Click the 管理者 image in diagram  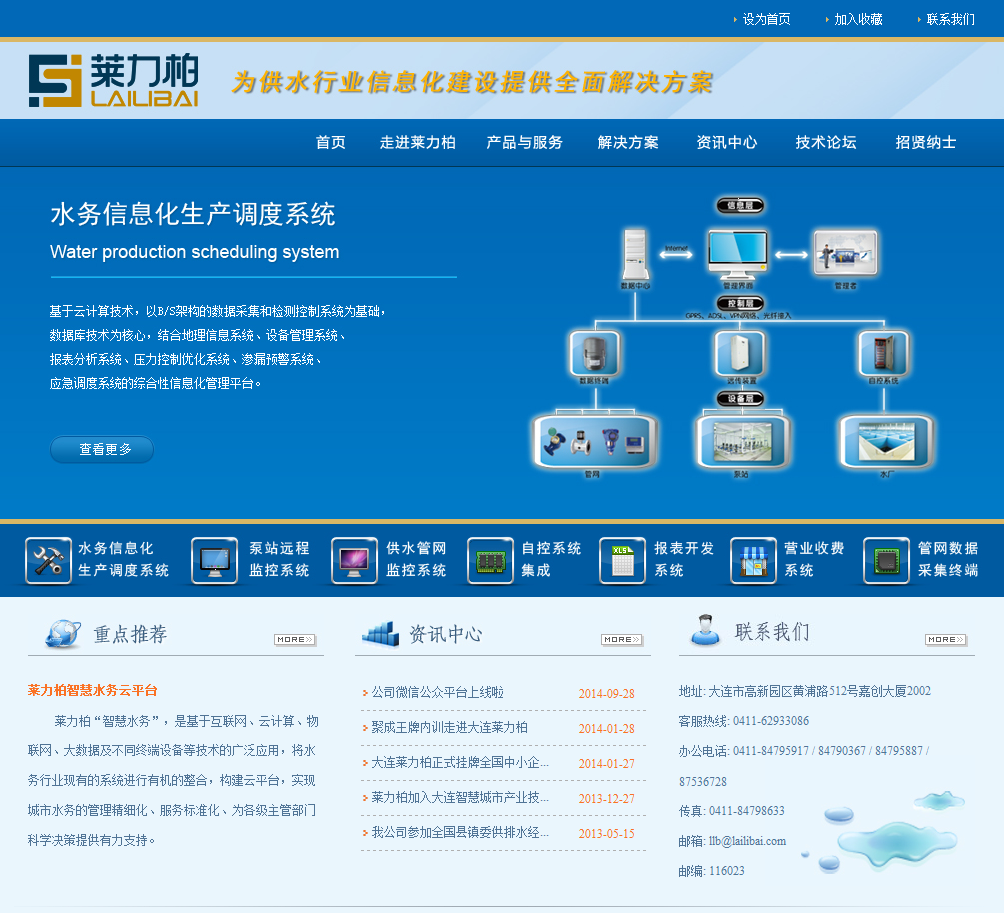[x=845, y=253]
